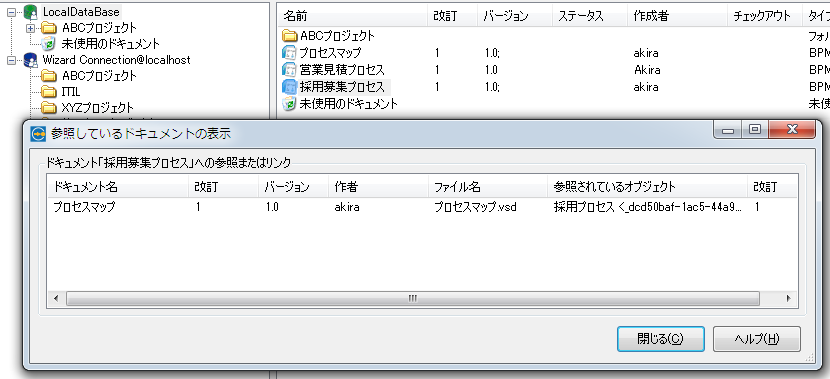The image size is (830, 379).
Task: Select ITIL folder in the tree
Action: pos(71,92)
